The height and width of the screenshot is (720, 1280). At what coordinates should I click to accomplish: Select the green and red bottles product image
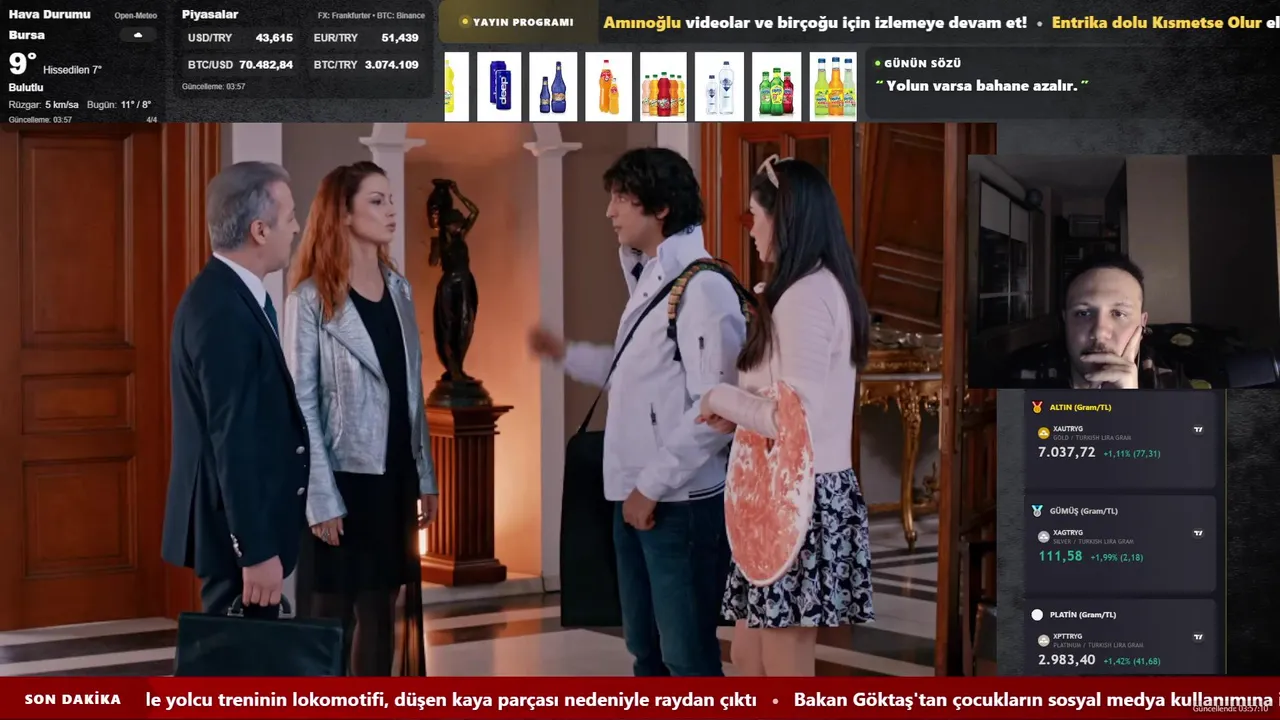coord(776,87)
